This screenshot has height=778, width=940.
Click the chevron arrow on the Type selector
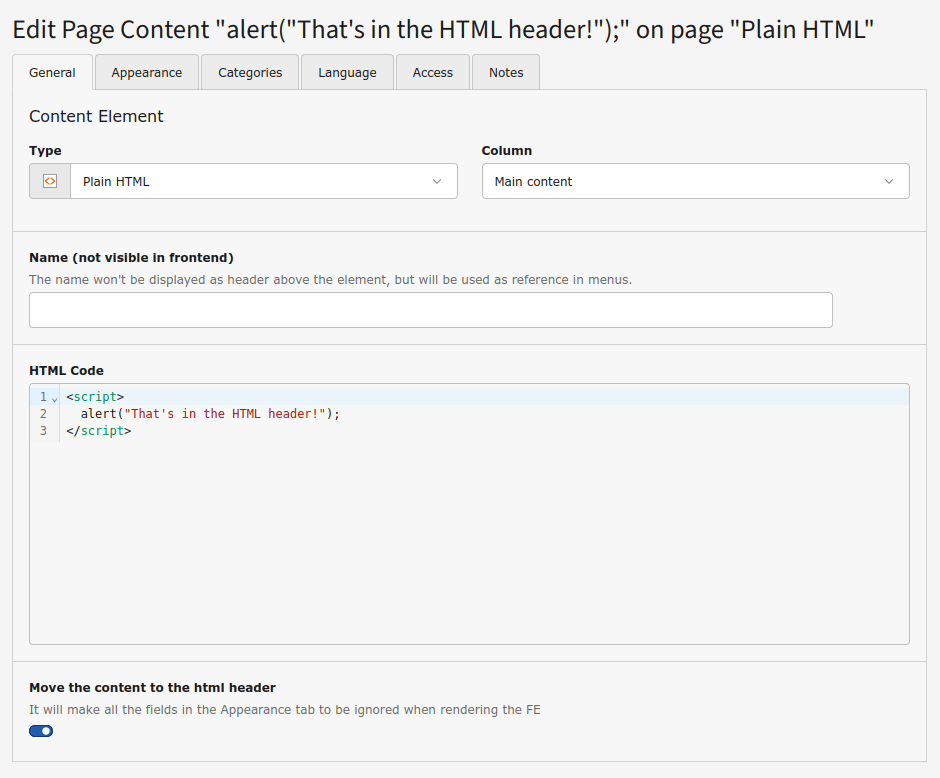[x=436, y=181]
